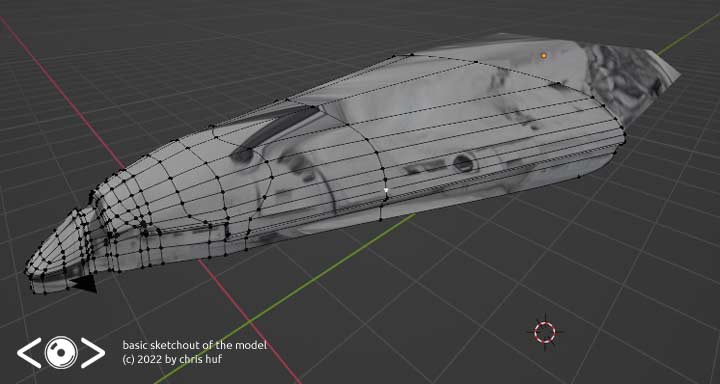This screenshot has width=720, height=384.
Task: Click the "basic sketchout of the model" caption
Action: pyautogui.click(x=194, y=345)
